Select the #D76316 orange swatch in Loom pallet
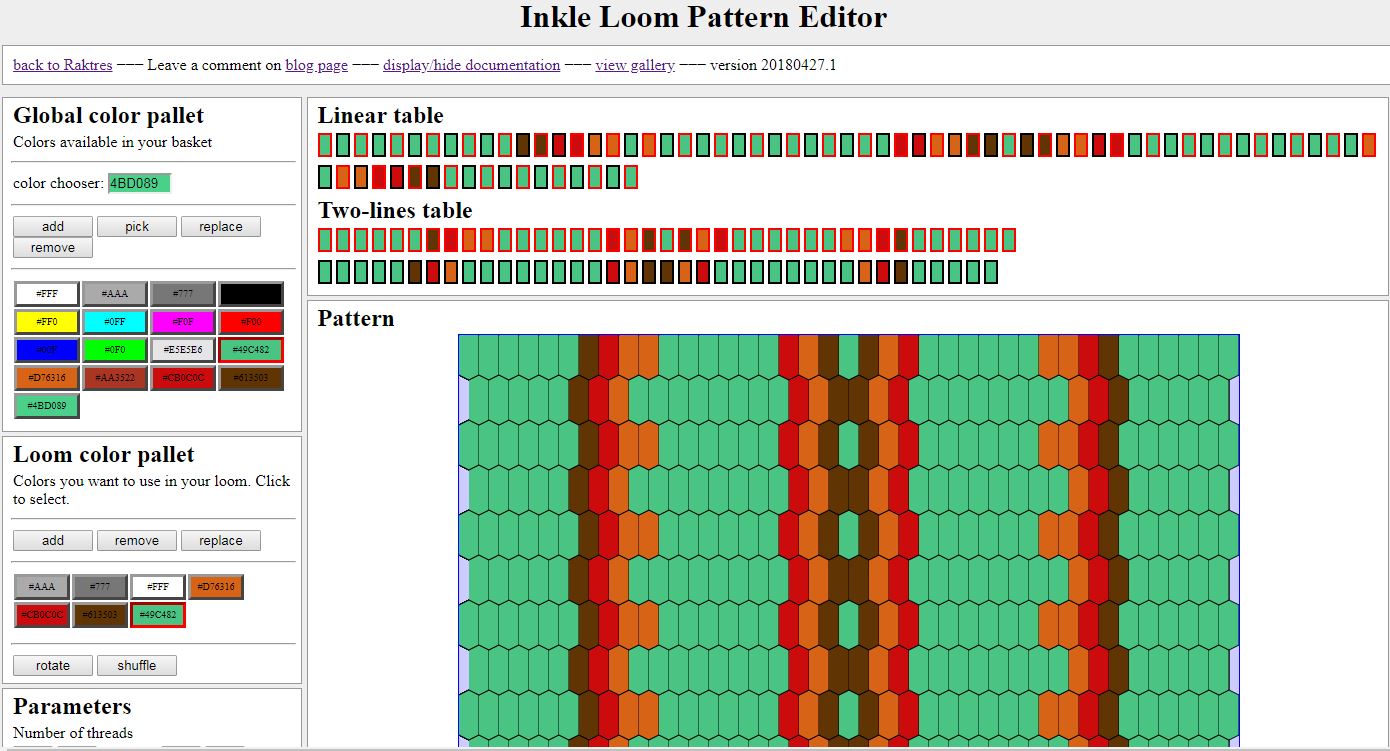 pos(216,586)
